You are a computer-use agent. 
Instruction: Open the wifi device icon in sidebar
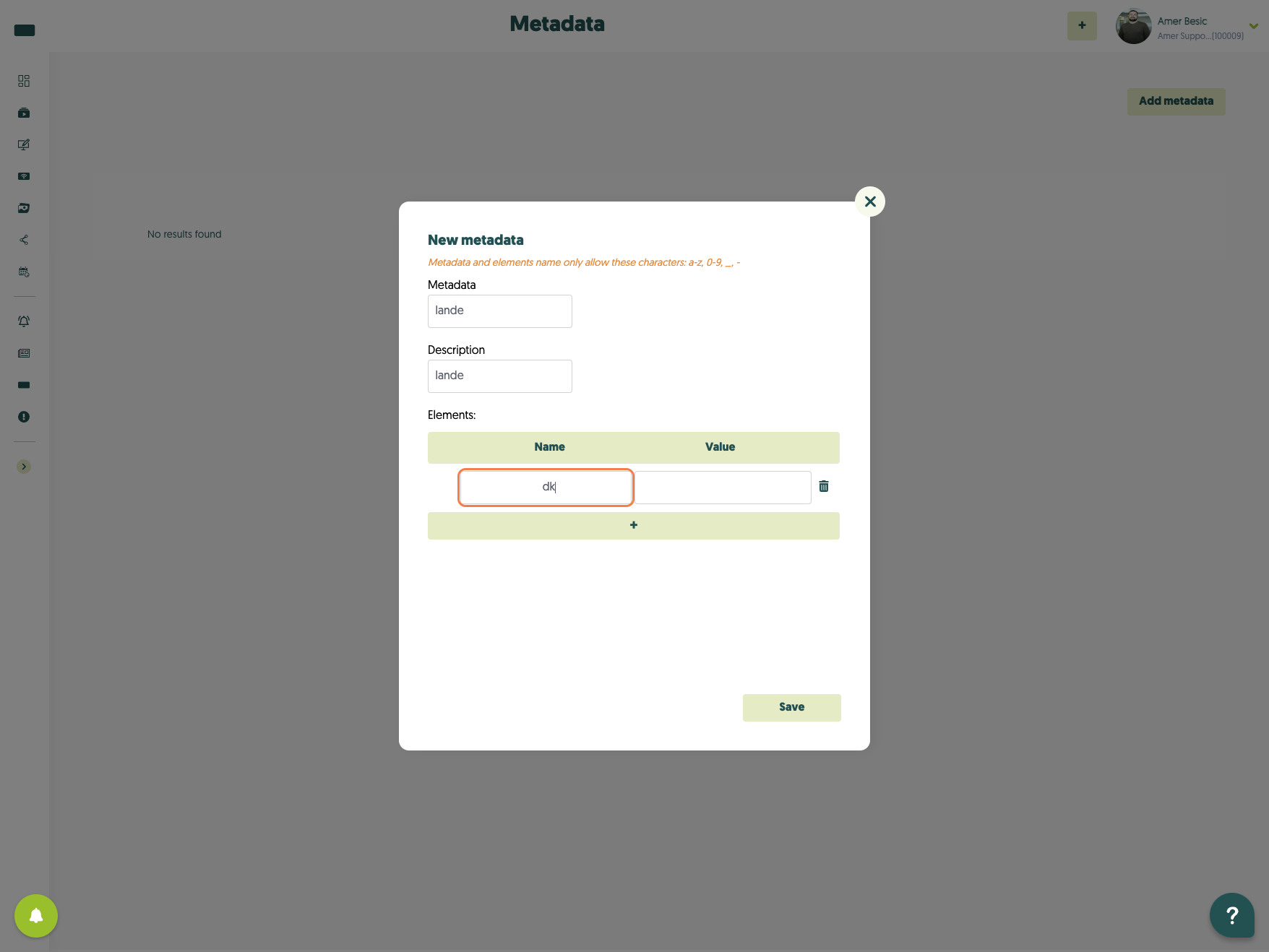pyautogui.click(x=24, y=176)
